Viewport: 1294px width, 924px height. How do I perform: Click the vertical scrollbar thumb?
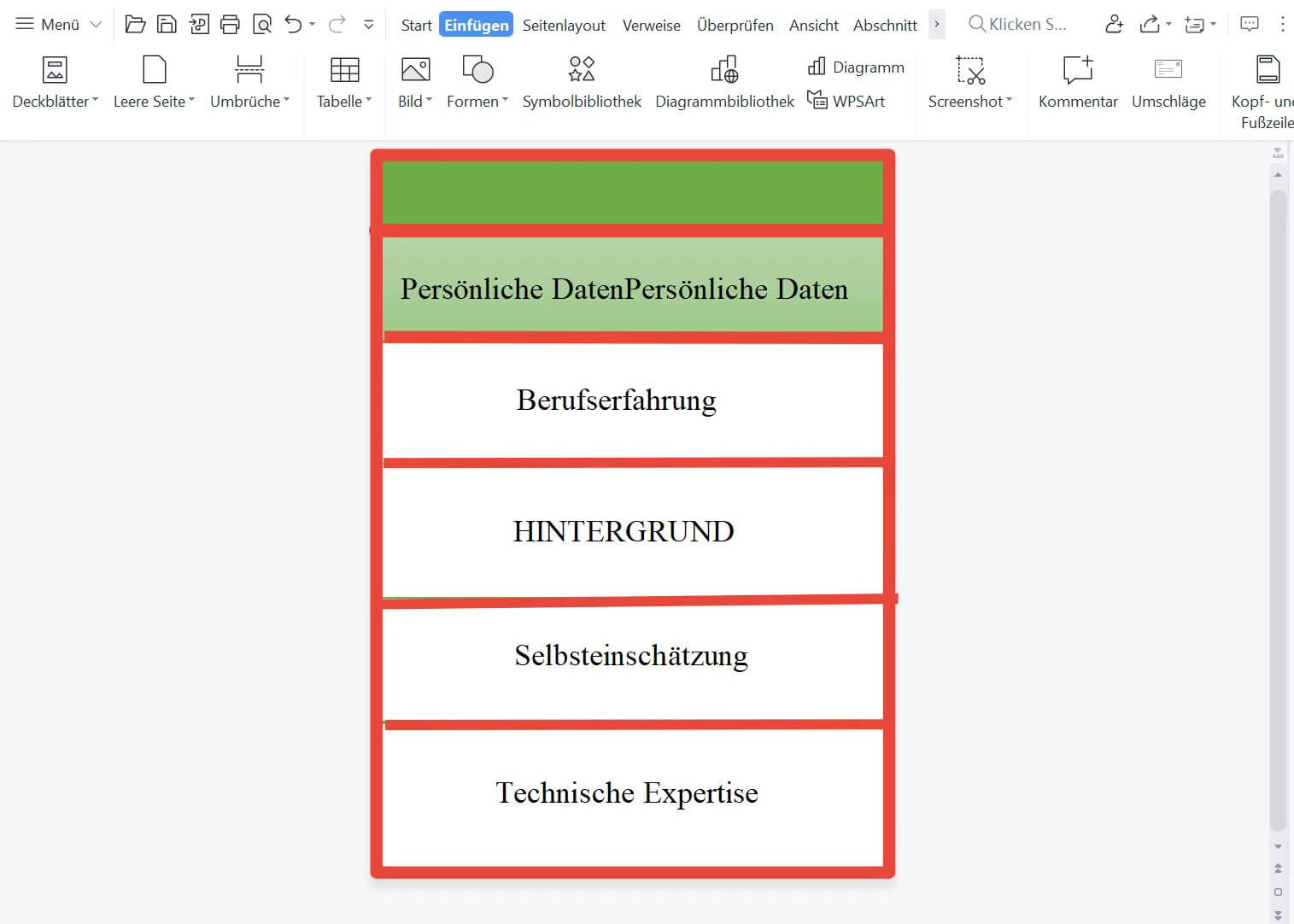(x=1278, y=510)
